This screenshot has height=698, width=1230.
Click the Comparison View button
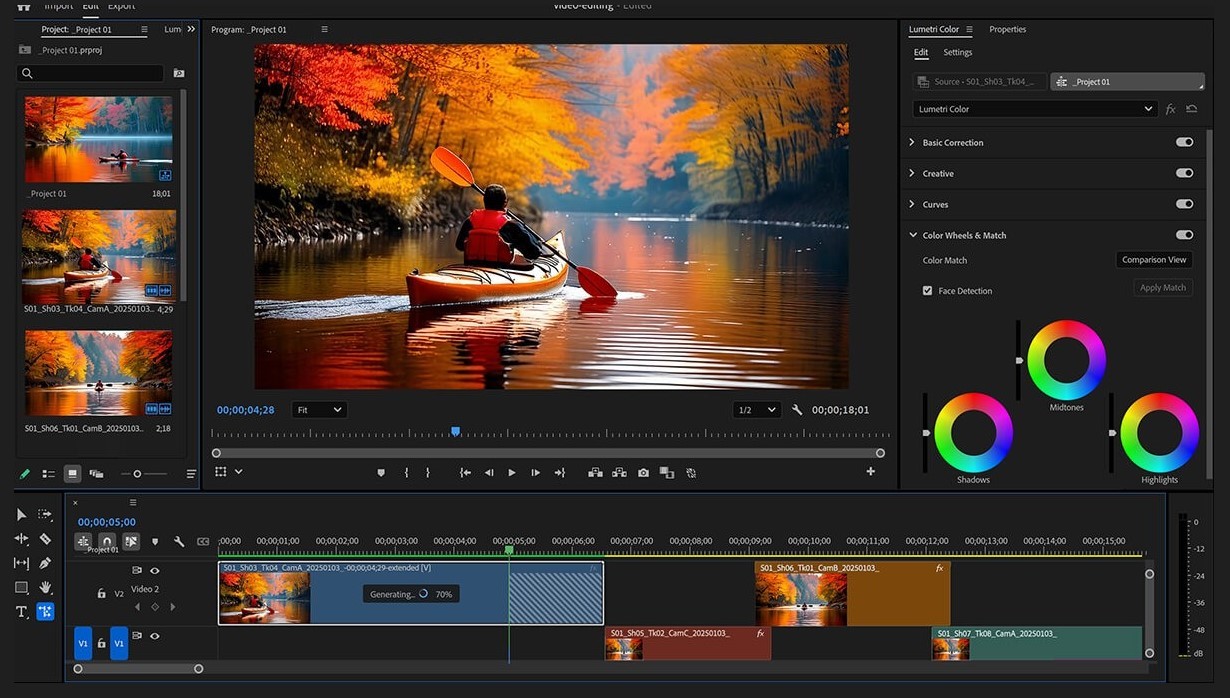(x=1154, y=260)
